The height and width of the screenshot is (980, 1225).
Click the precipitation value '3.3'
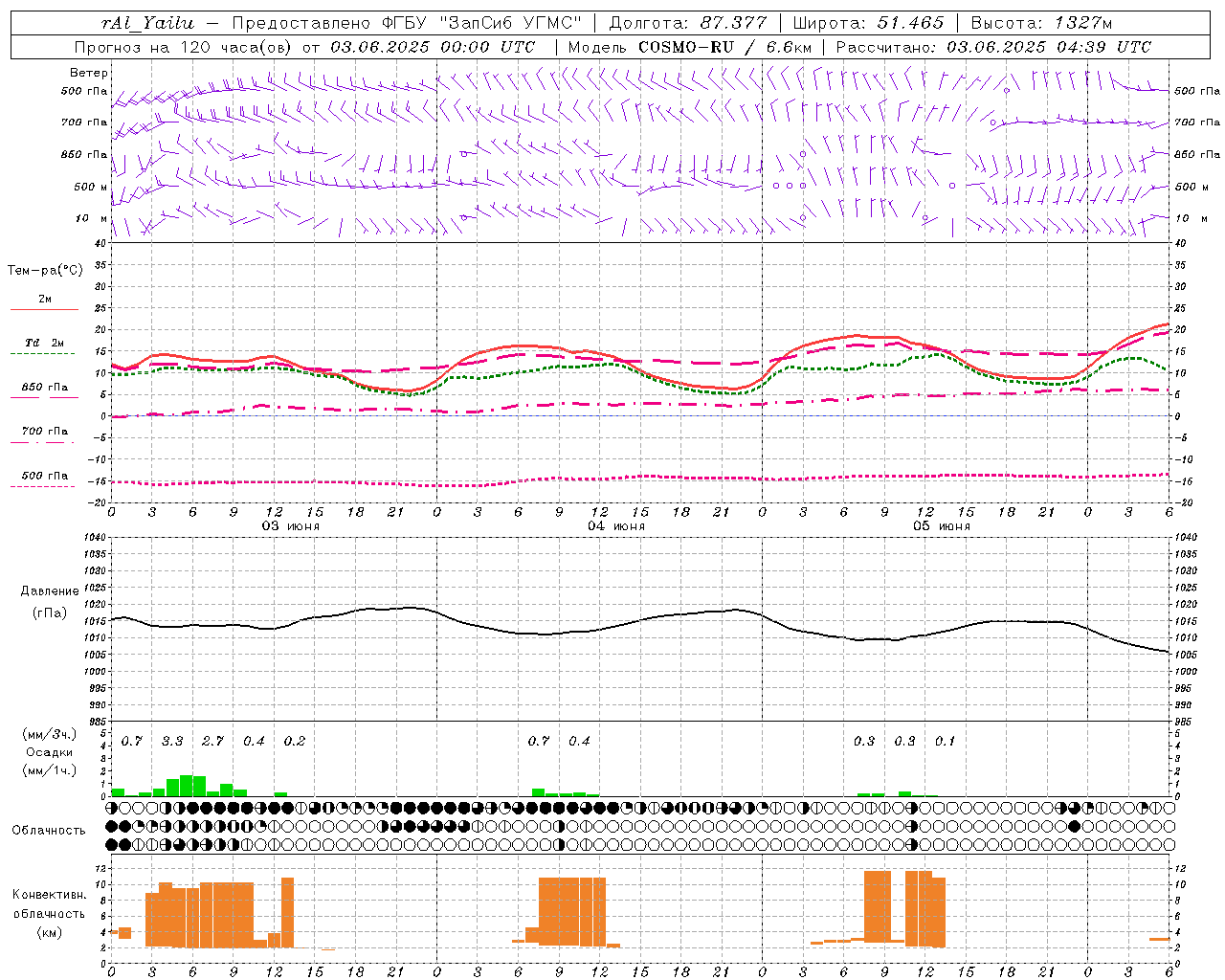(172, 742)
